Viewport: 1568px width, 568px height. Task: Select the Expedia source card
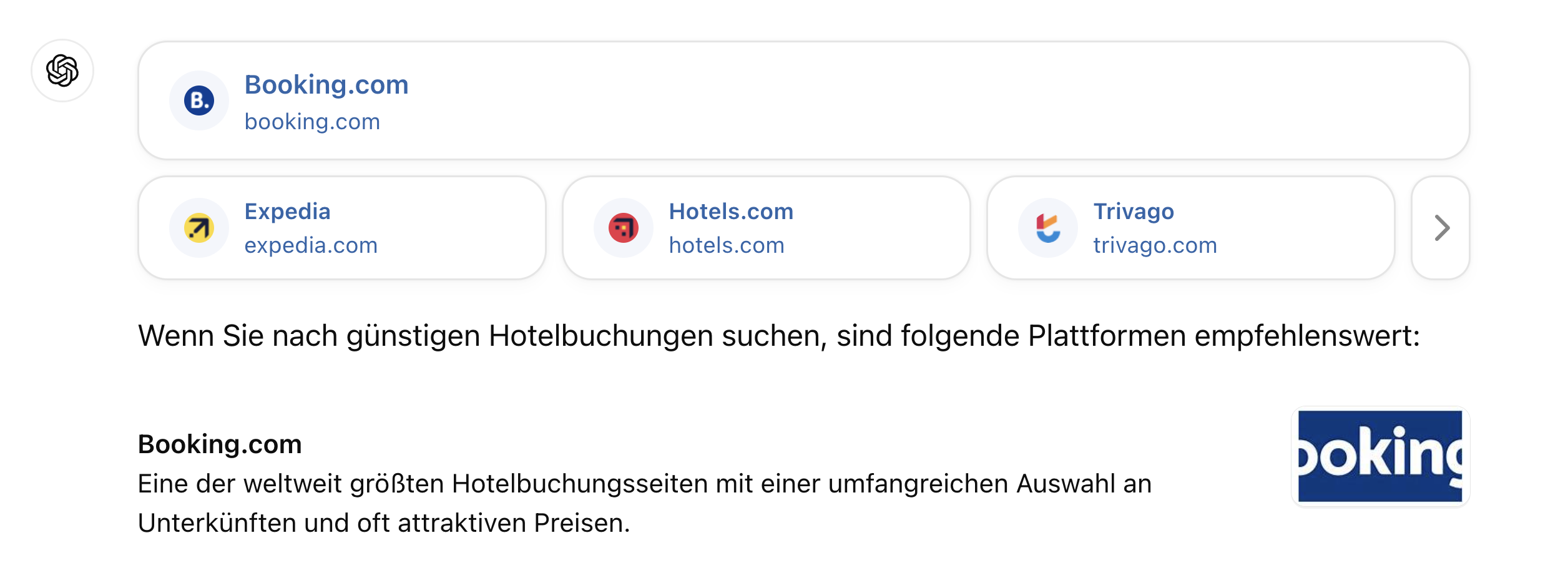pos(342,228)
